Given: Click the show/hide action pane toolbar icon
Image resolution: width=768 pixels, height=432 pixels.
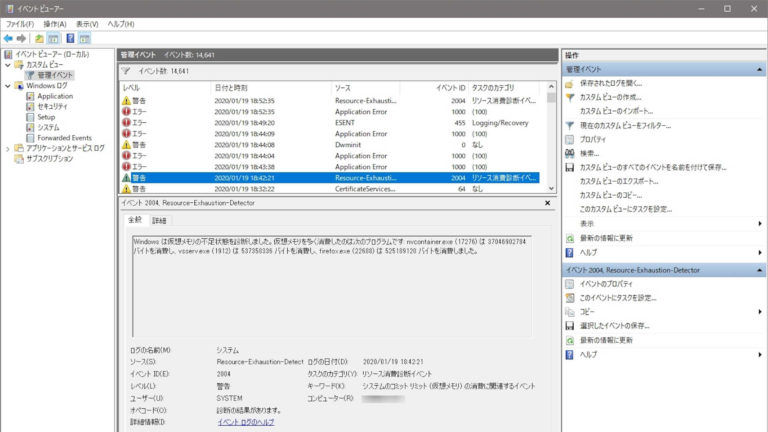Looking at the screenshot, I should 84,38.
